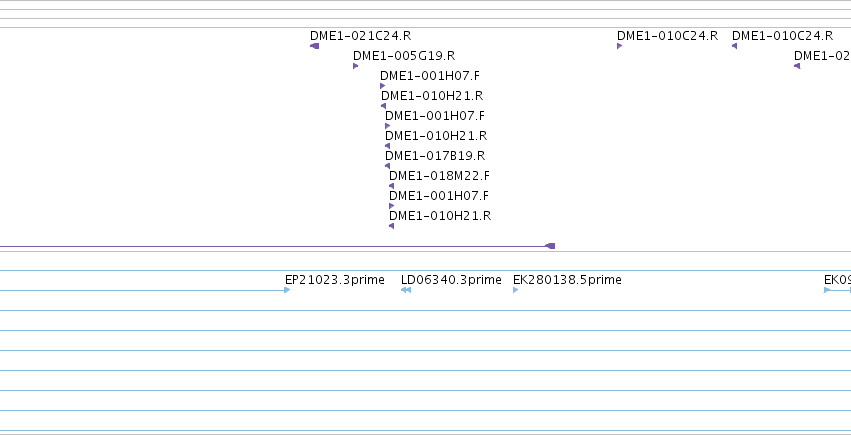Select the long purple feature span line

(x=277, y=247)
